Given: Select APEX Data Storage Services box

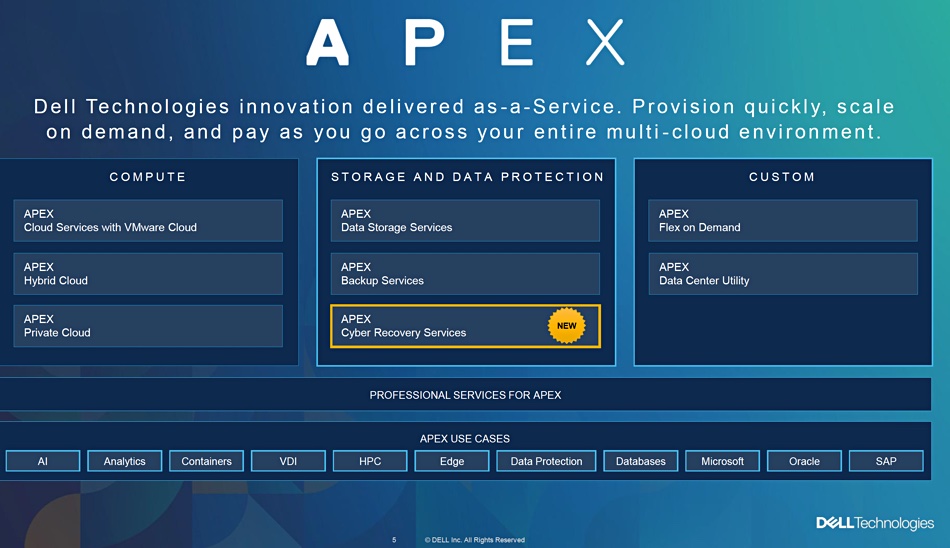Looking at the screenshot, I should point(465,221).
